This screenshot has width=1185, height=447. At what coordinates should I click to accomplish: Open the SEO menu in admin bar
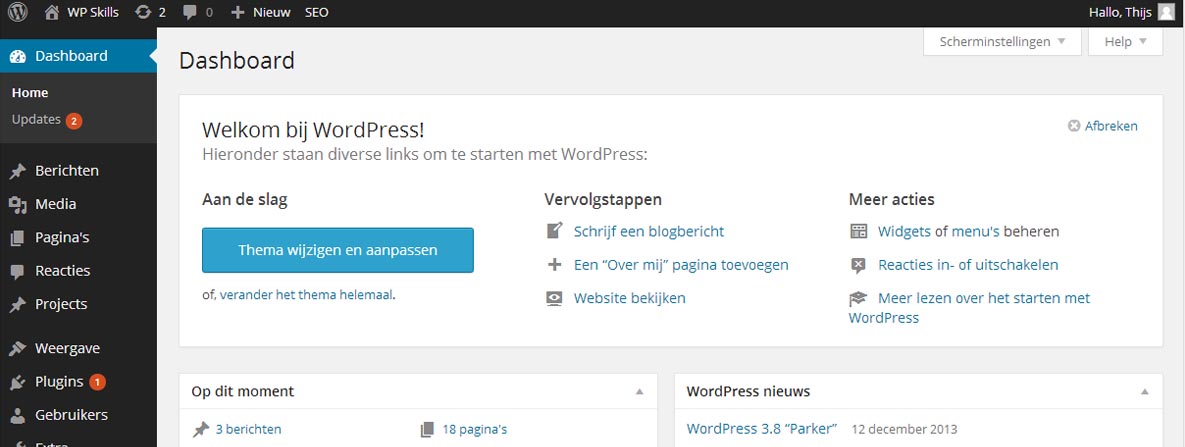[317, 13]
